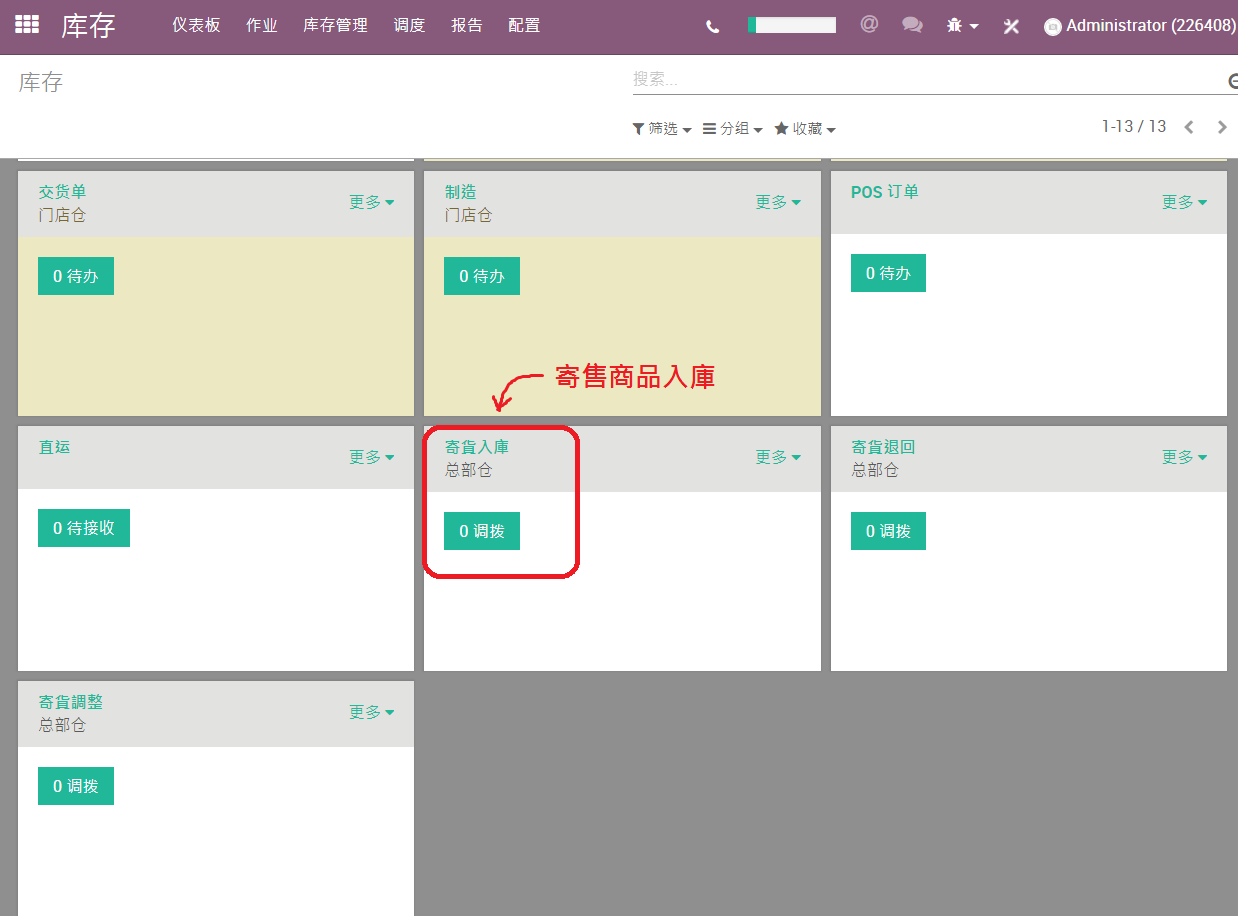Open the chat conversations icon
The height and width of the screenshot is (916, 1238).
(x=912, y=25)
